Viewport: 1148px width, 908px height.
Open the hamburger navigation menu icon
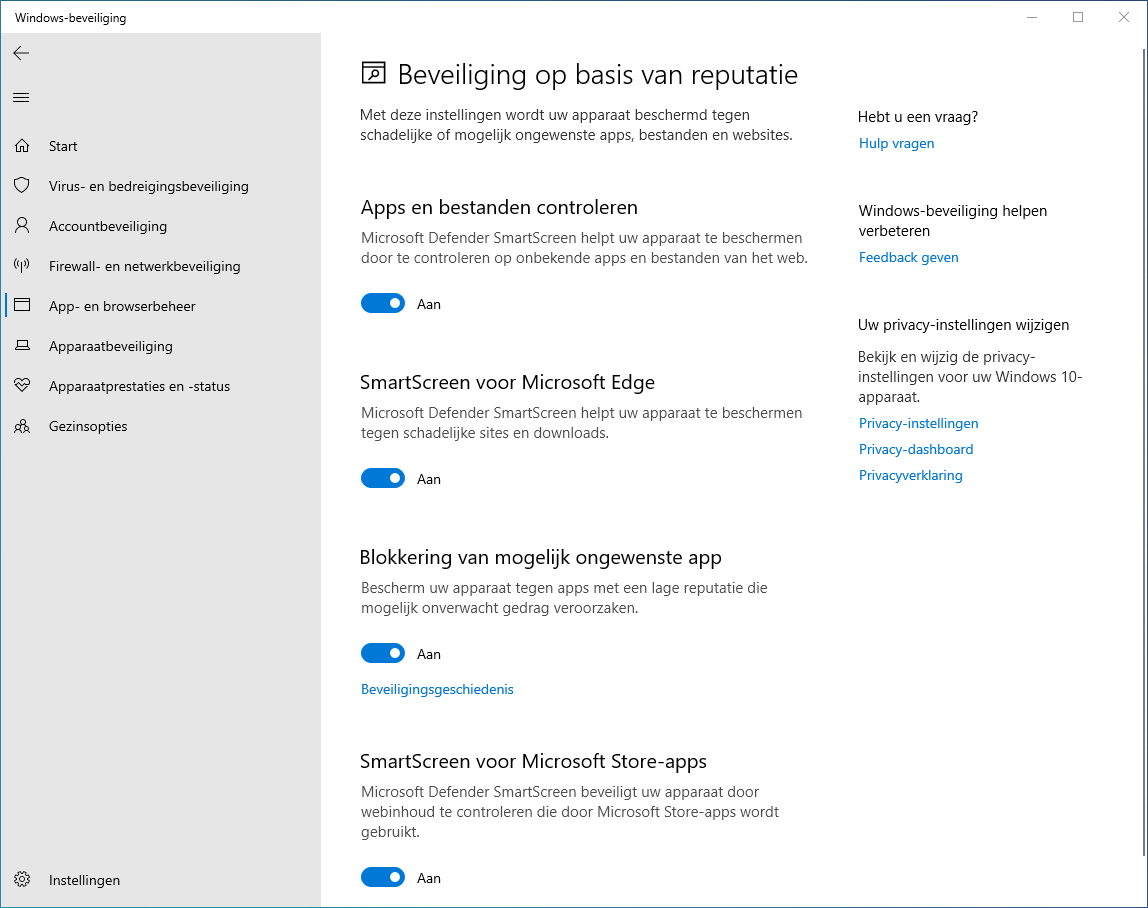click(21, 97)
